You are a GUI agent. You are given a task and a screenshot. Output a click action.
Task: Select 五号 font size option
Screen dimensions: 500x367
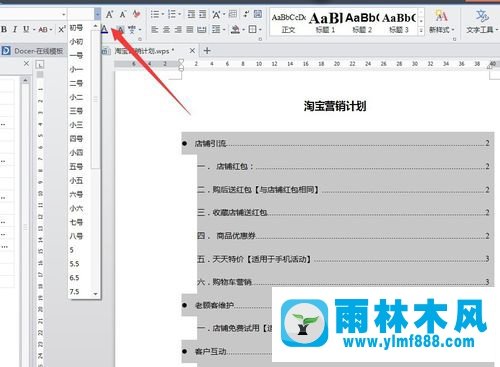point(76,166)
